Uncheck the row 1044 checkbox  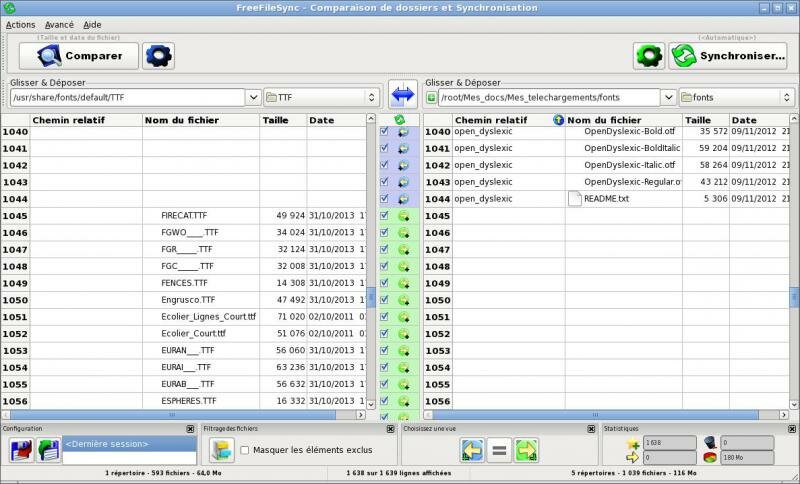[384, 199]
